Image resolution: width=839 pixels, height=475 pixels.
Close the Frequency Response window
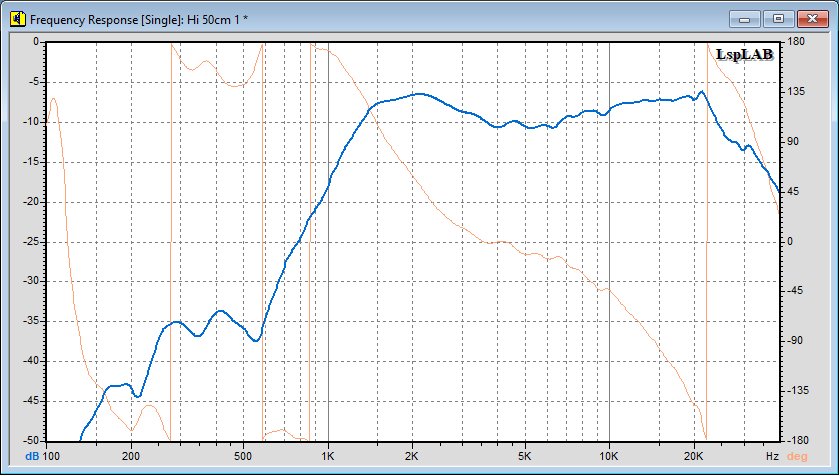tap(812, 19)
